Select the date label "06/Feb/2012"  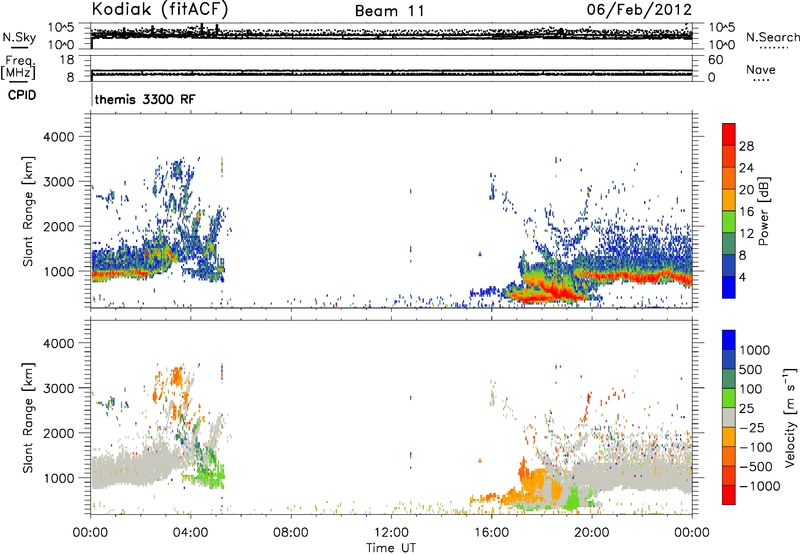click(639, 10)
